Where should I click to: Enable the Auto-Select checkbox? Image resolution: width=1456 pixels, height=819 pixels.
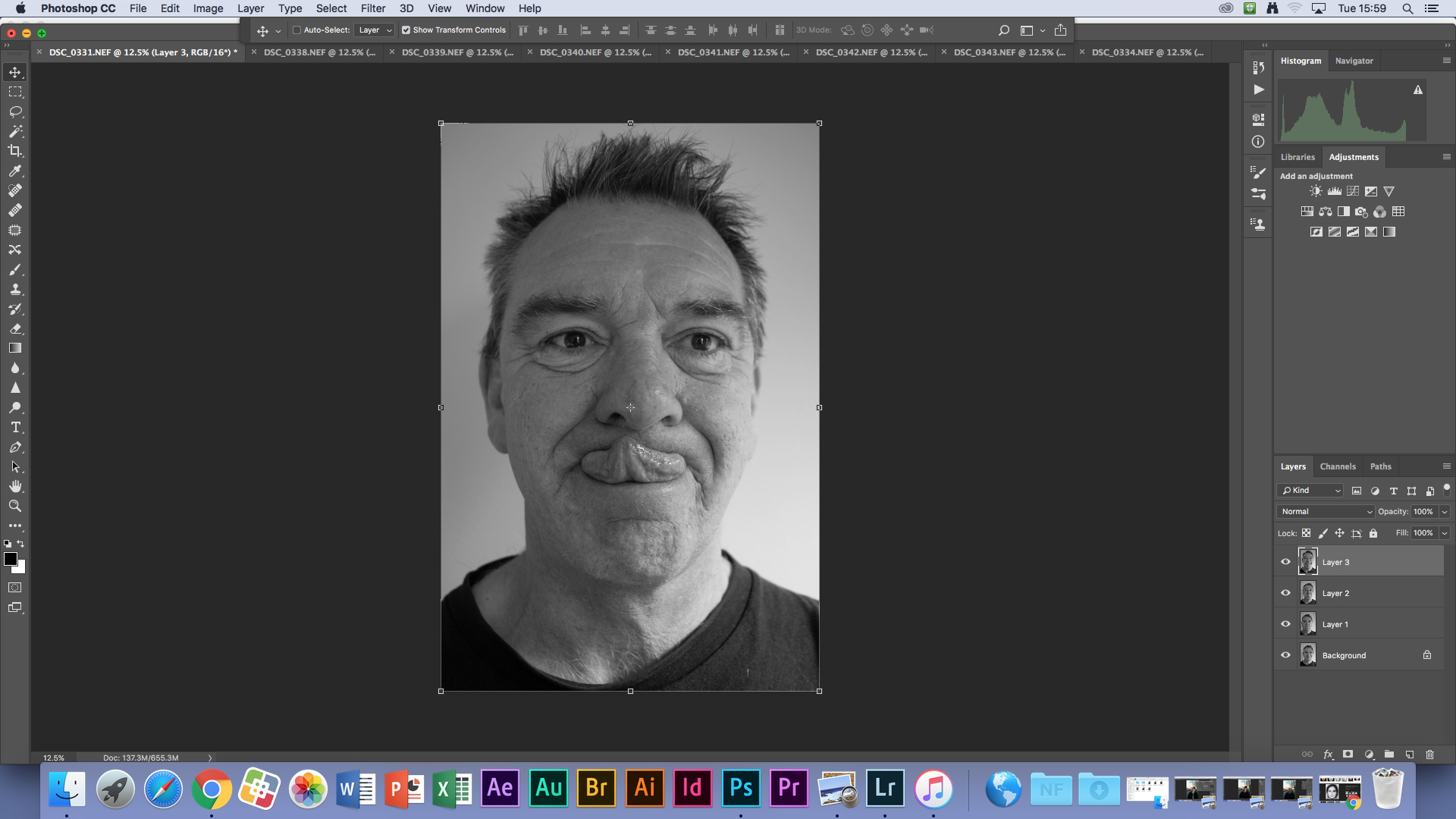point(297,30)
